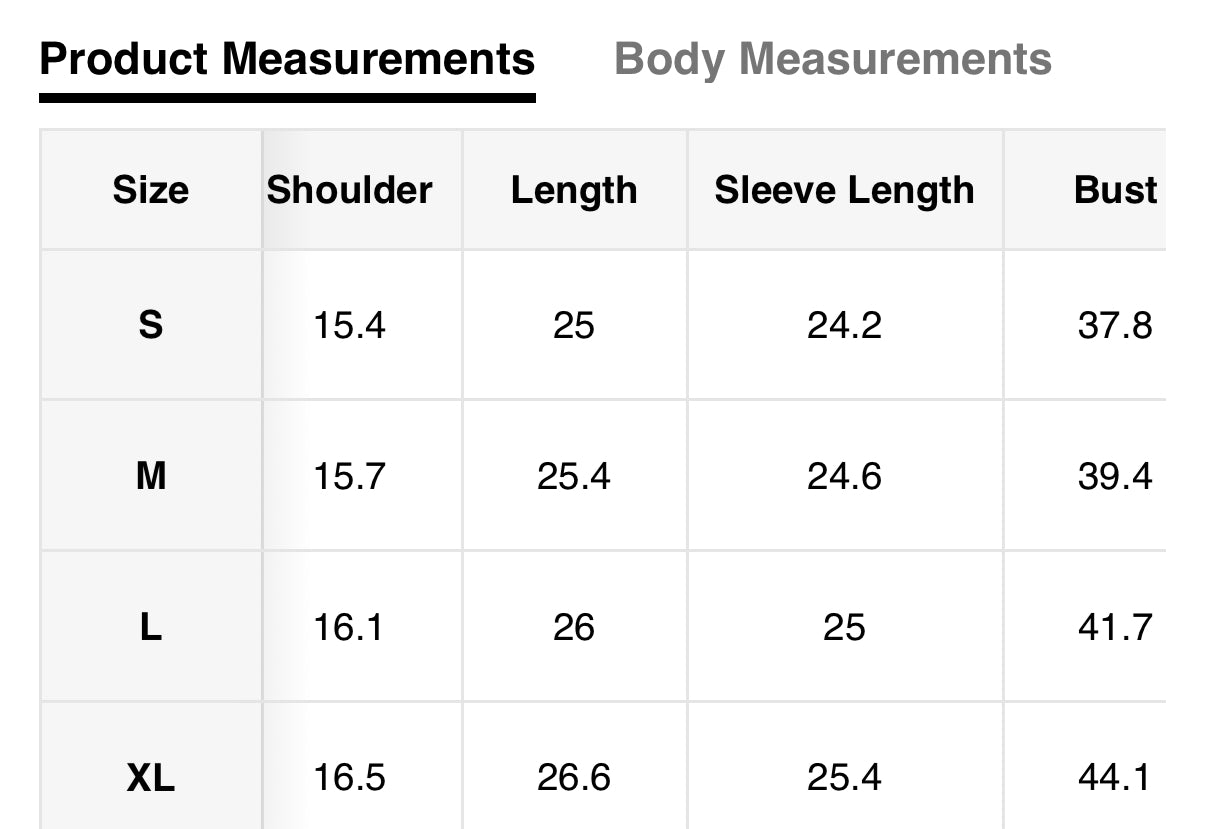Click shoulder value 15.4 for size S

pos(349,325)
